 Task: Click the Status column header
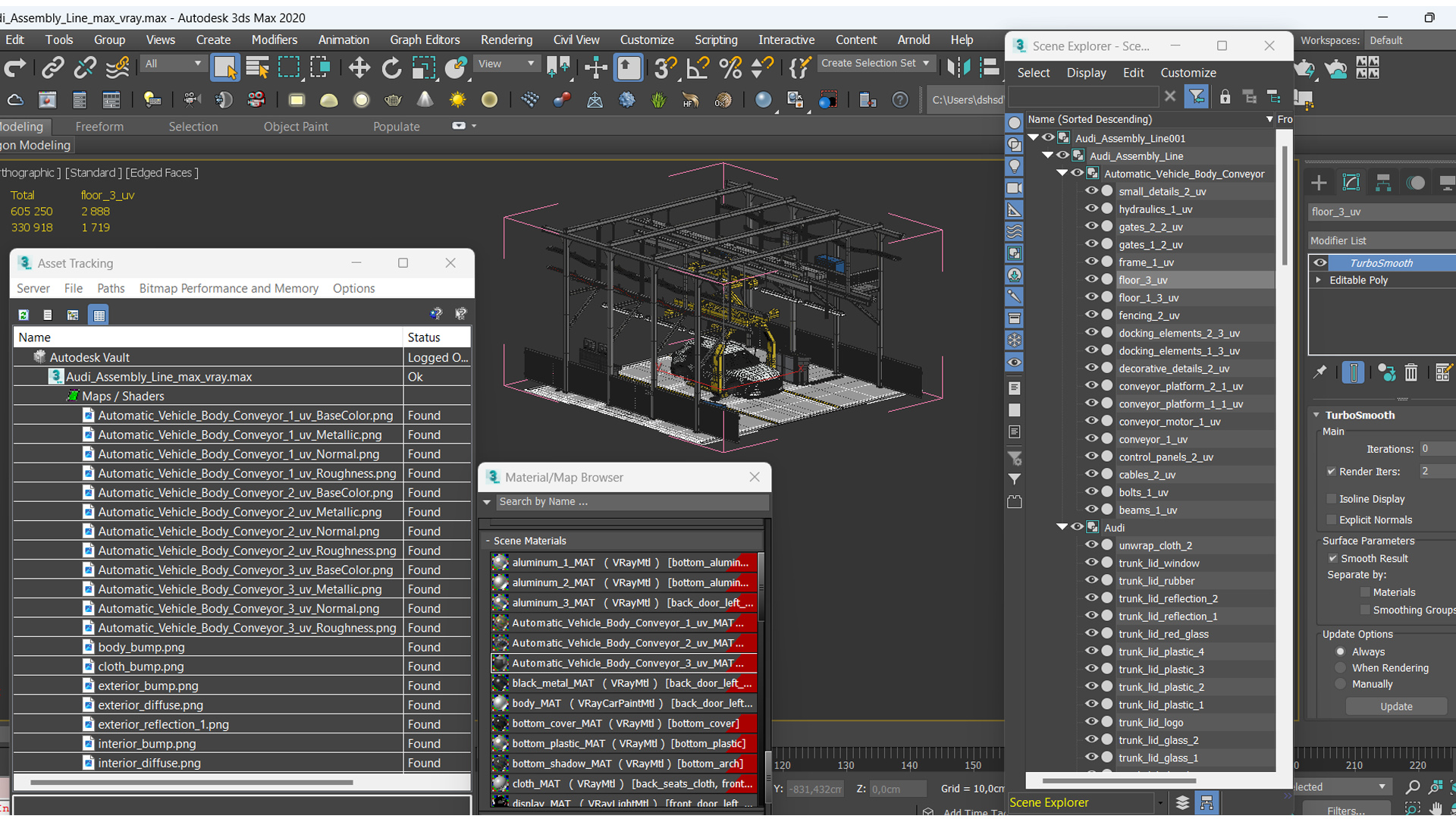437,337
